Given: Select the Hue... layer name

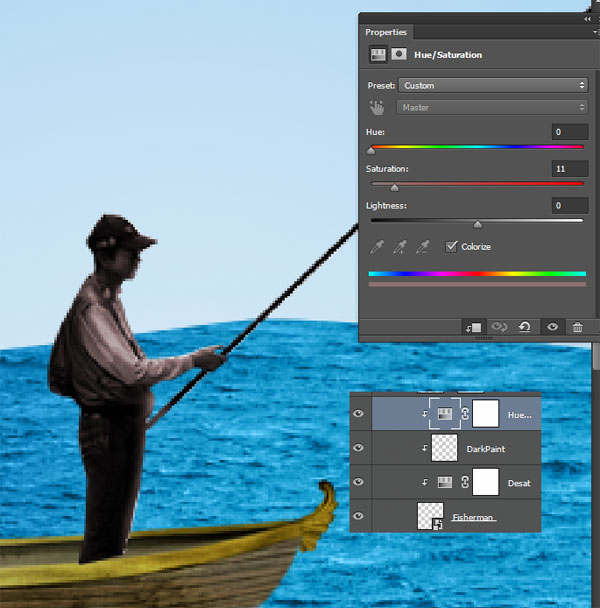Looking at the screenshot, I should (520, 415).
